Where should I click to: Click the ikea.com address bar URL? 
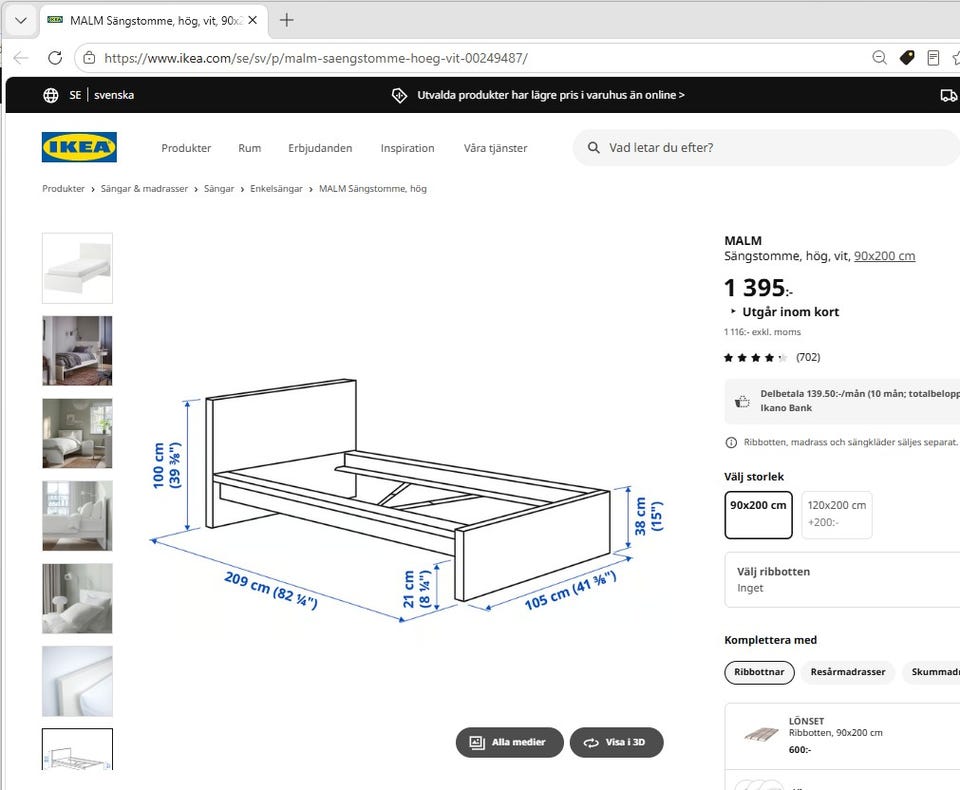pyautogui.click(x=316, y=58)
